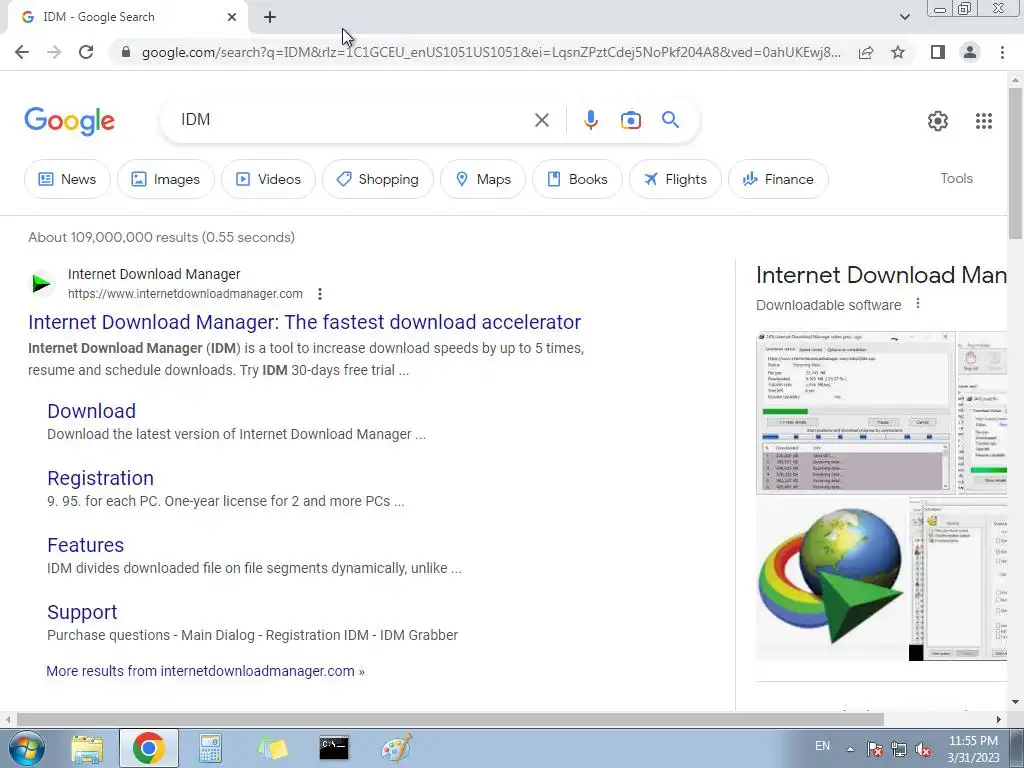
Task: Filter results by Images
Action: click(166, 179)
